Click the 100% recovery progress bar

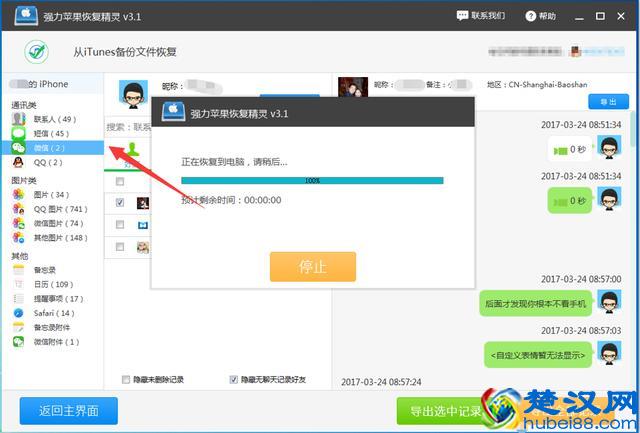pyautogui.click(x=312, y=180)
